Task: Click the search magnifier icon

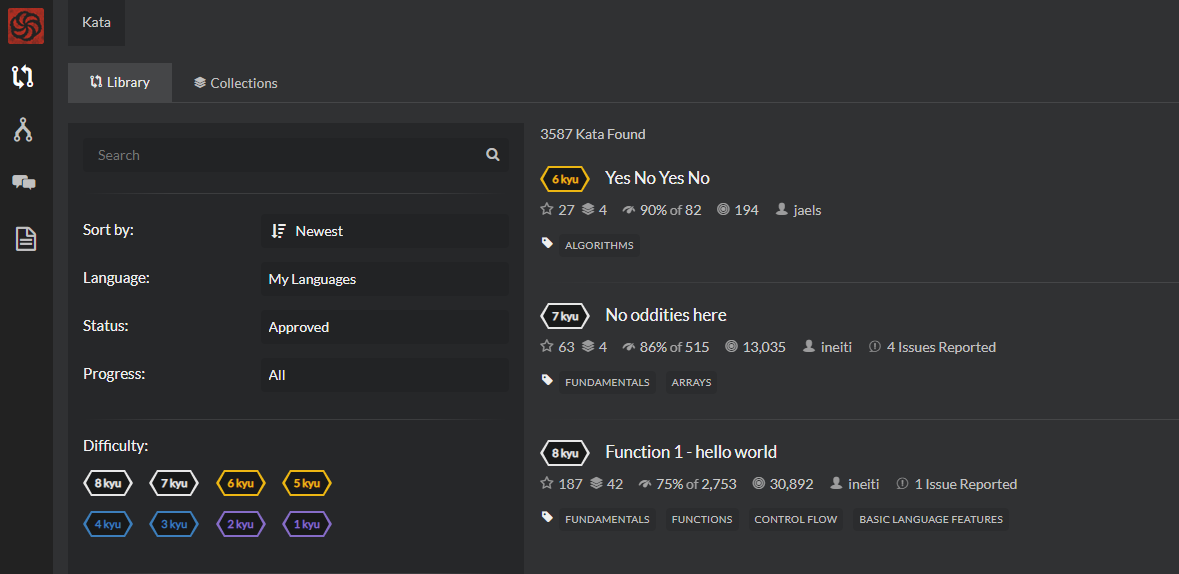Action: [x=493, y=155]
